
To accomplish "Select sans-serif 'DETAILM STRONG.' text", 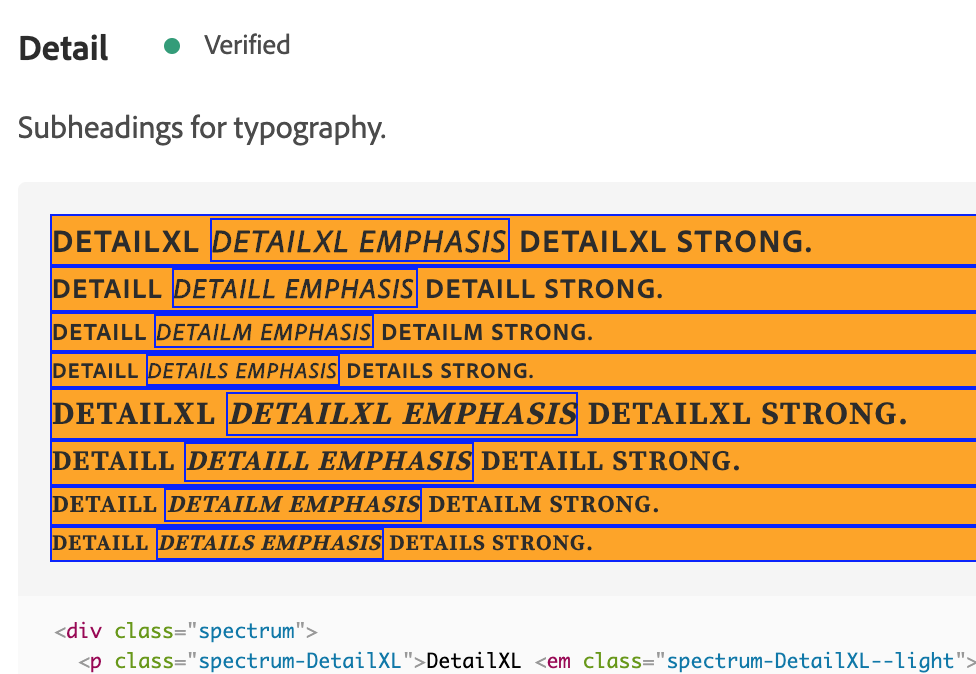I will (x=487, y=332).
